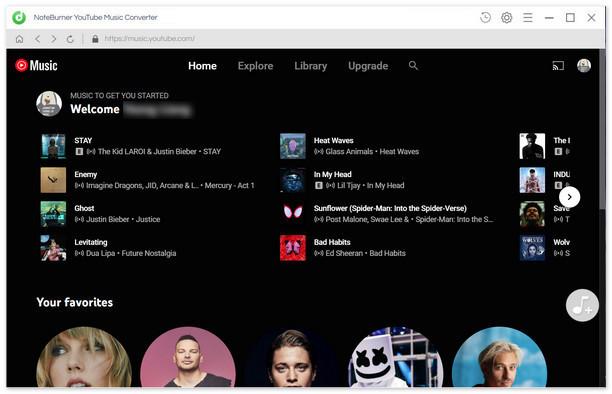Open the song title STAY

pyautogui.click(x=83, y=141)
